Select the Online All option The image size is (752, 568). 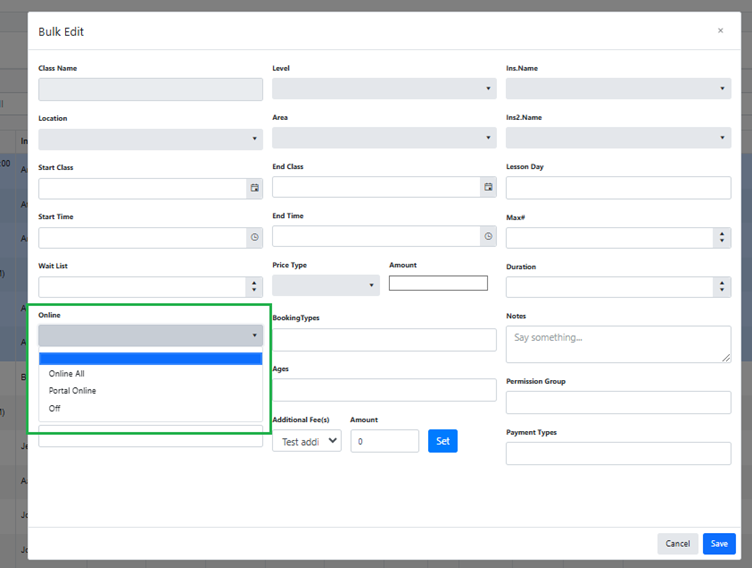(67, 374)
